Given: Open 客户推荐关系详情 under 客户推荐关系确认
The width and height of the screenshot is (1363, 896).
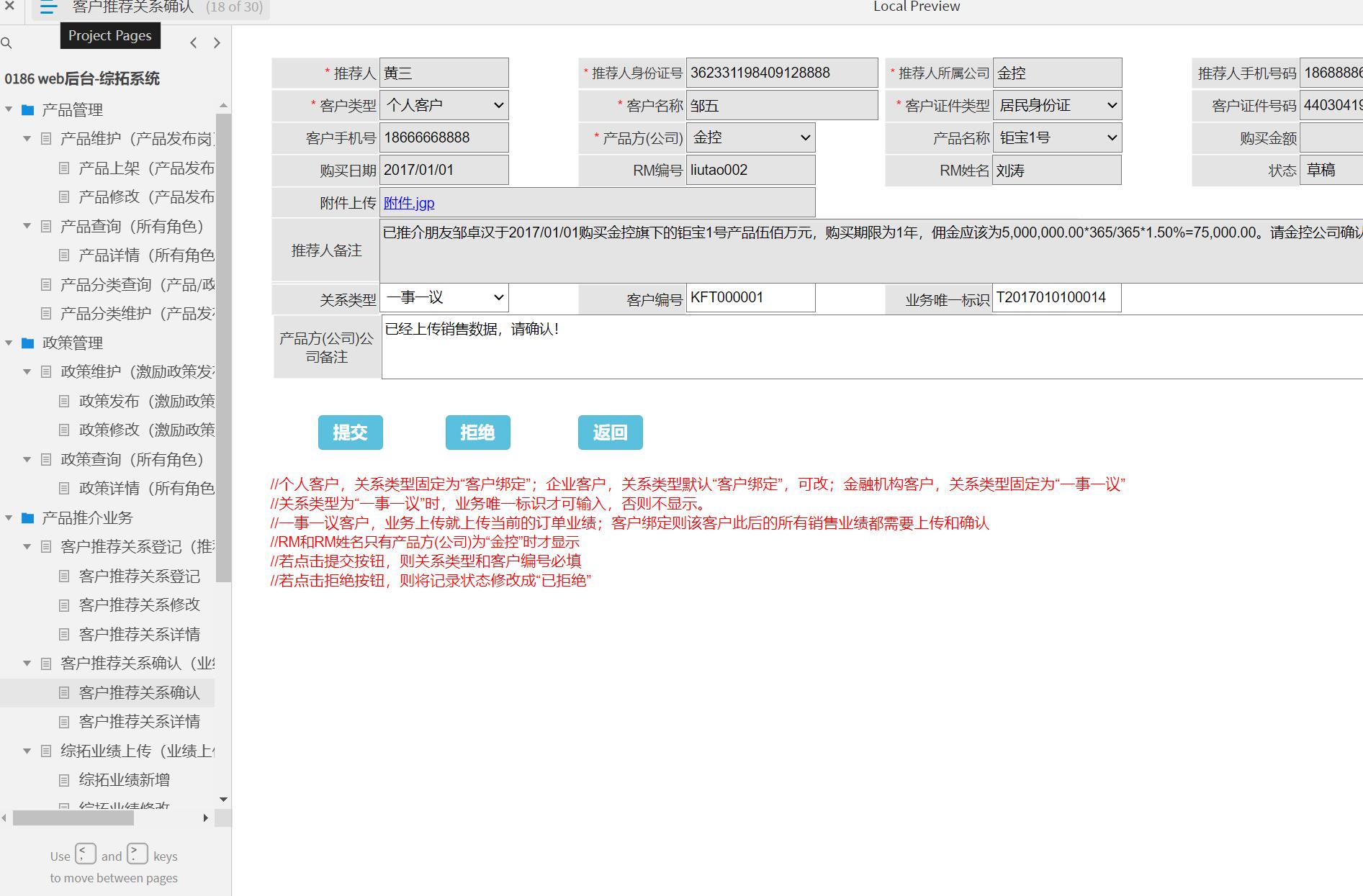Looking at the screenshot, I should 140,722.
